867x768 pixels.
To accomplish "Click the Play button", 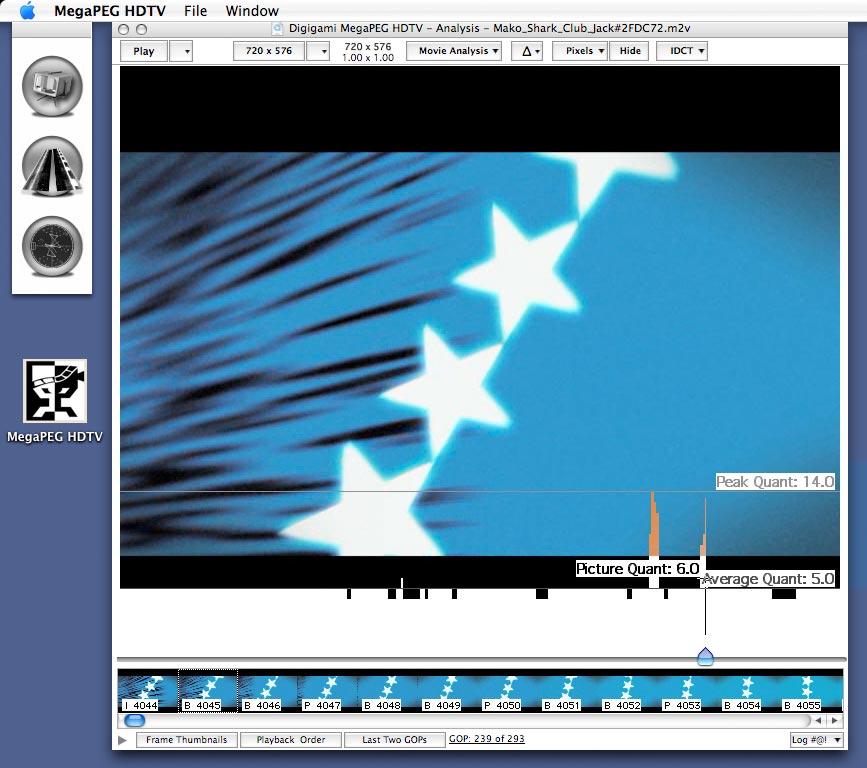I will tap(144, 51).
